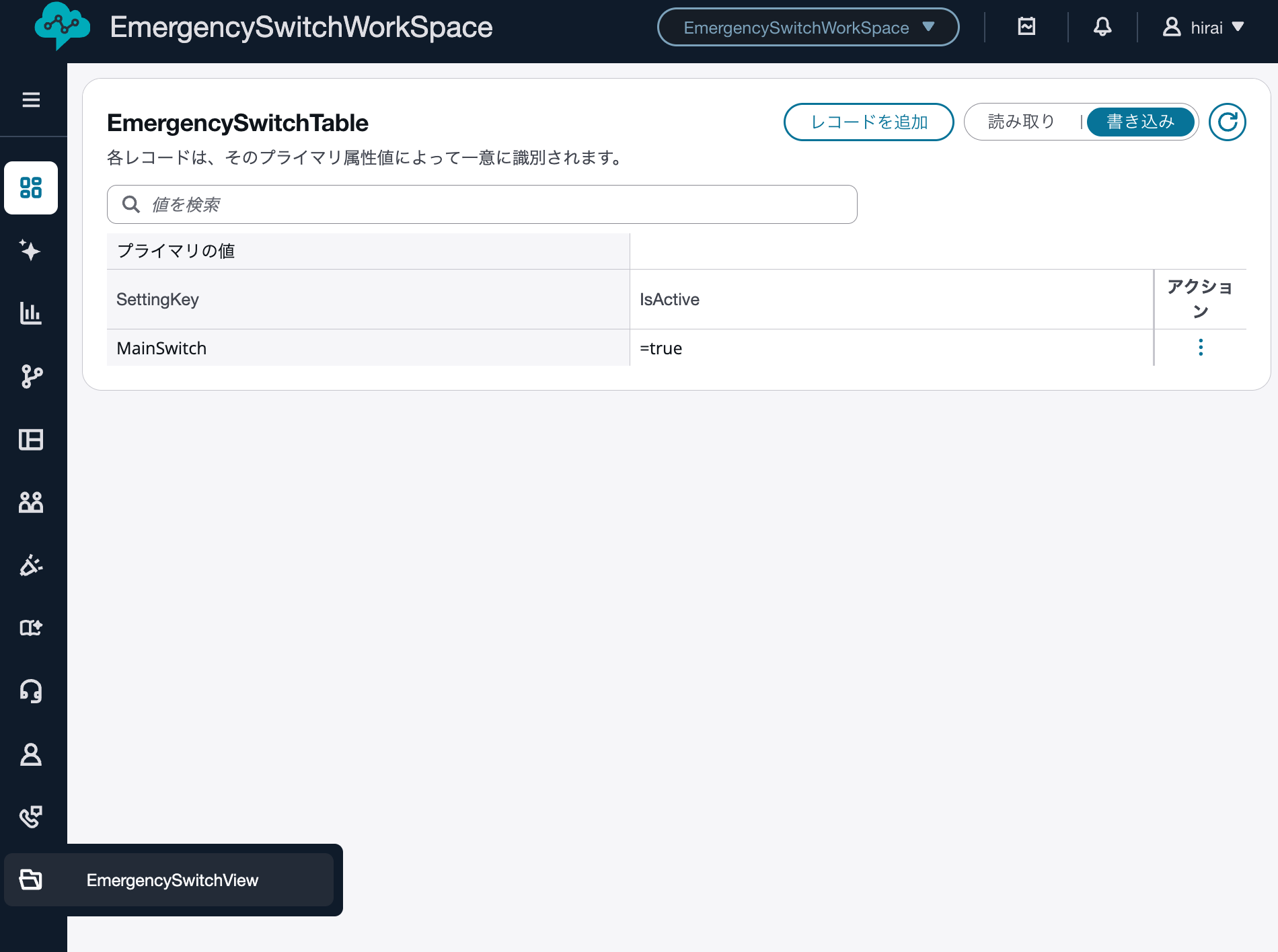Sort by プライマリの値 column header

coord(176,251)
